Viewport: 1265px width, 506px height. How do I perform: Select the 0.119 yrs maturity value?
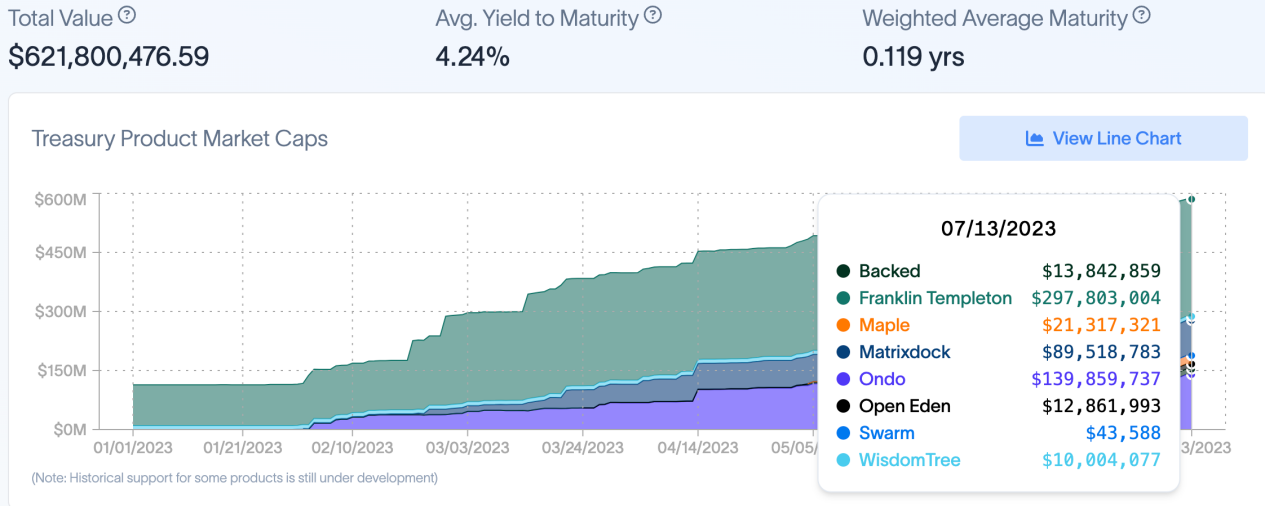point(913,57)
